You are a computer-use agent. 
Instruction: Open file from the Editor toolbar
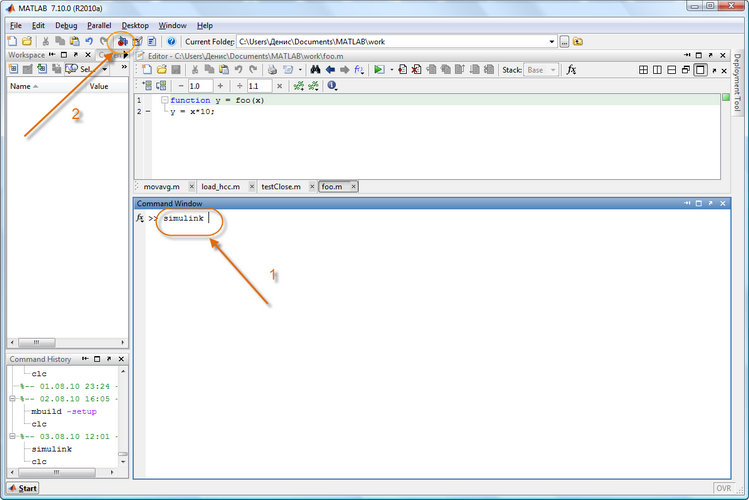click(x=161, y=70)
